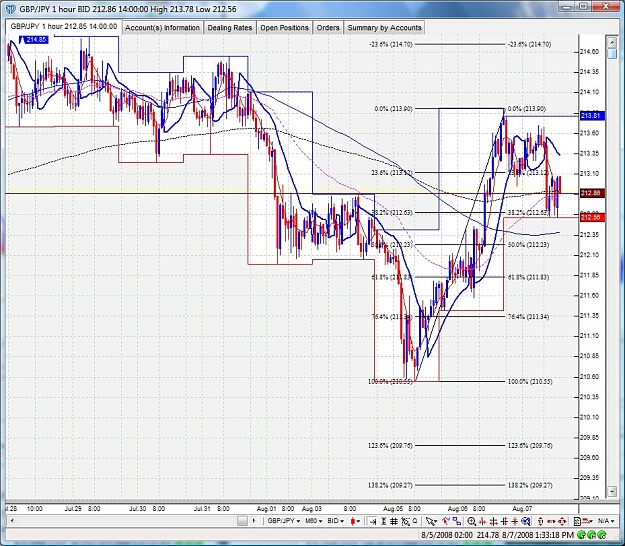Click the red 212.56 price marker
Screen dimensions: 625x546
593,217
